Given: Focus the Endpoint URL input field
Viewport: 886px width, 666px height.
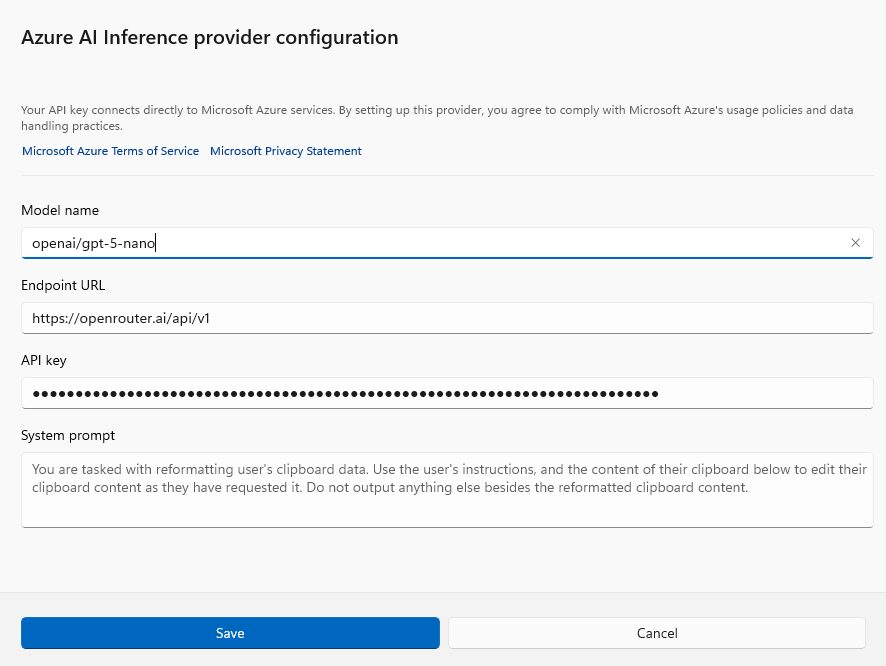Looking at the screenshot, I should tap(446, 318).
